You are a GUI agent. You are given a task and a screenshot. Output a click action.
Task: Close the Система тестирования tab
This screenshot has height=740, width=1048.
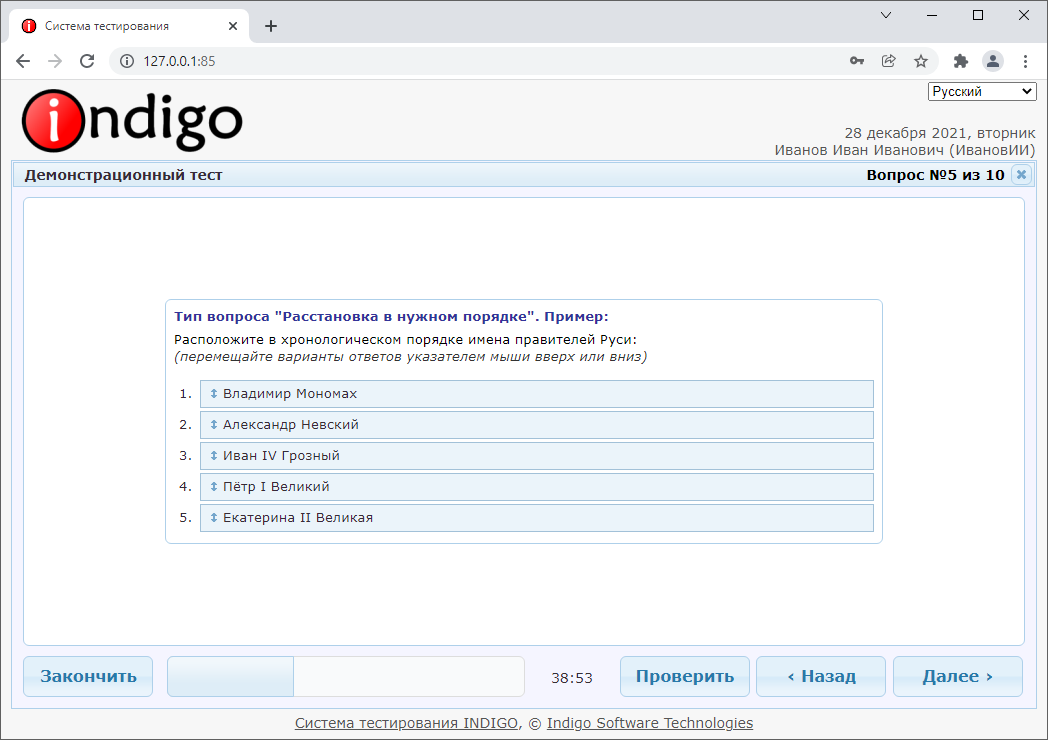point(233,26)
